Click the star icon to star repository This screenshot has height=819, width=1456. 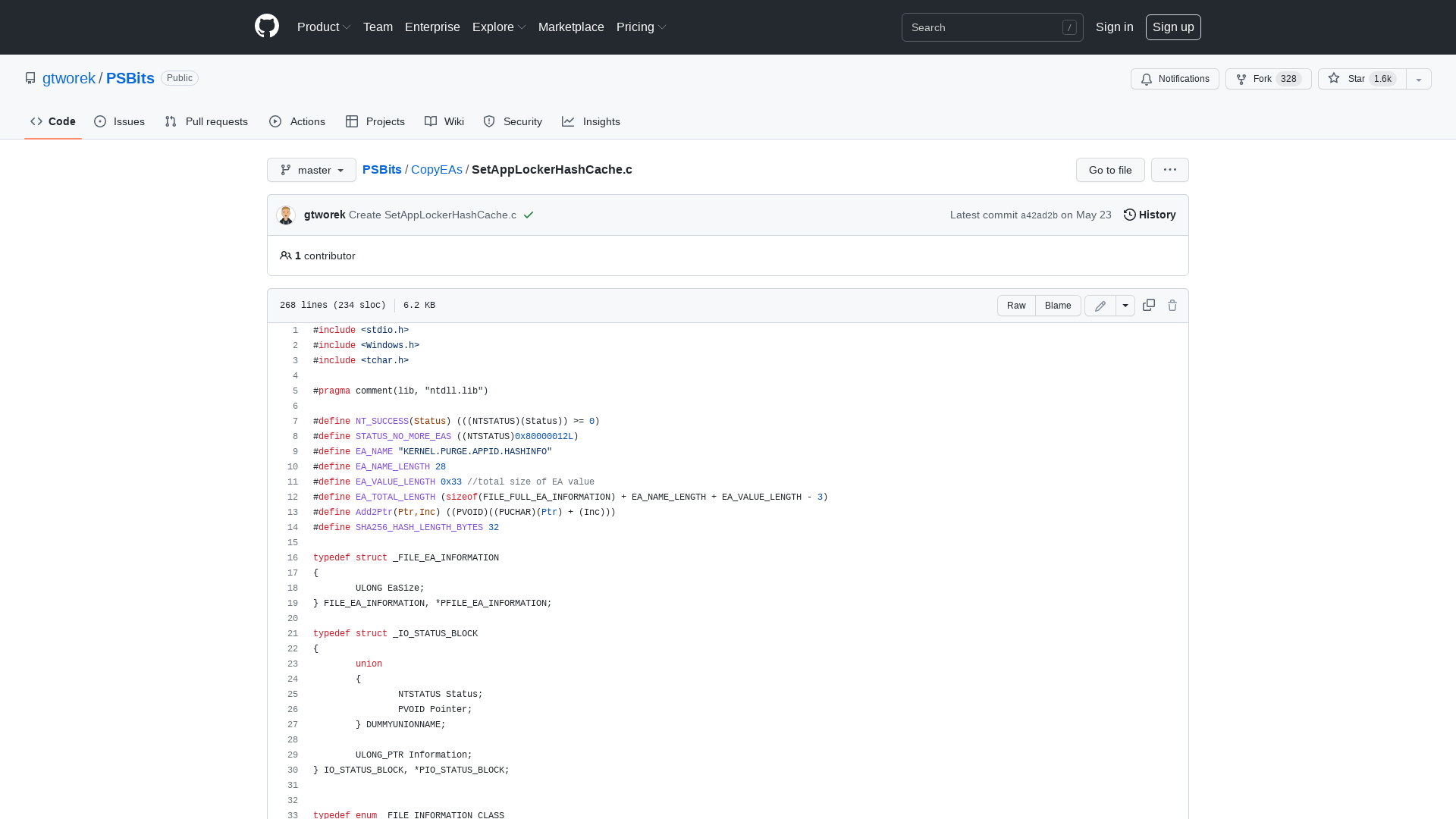1334,79
